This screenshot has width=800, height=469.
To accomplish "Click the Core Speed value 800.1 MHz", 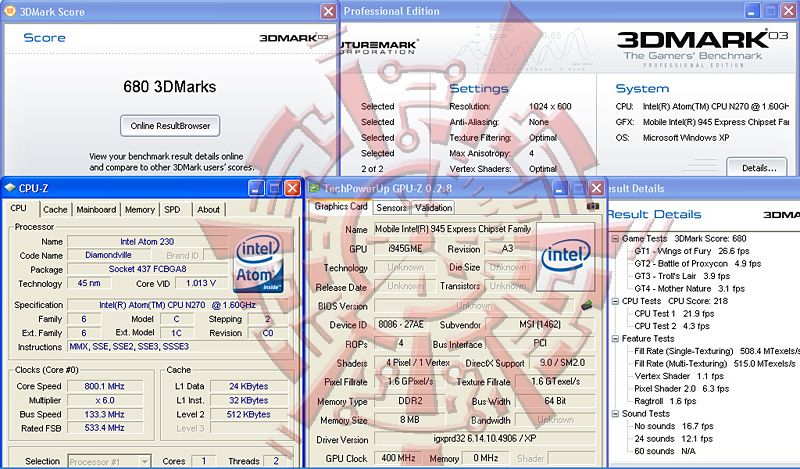I will click(105, 386).
